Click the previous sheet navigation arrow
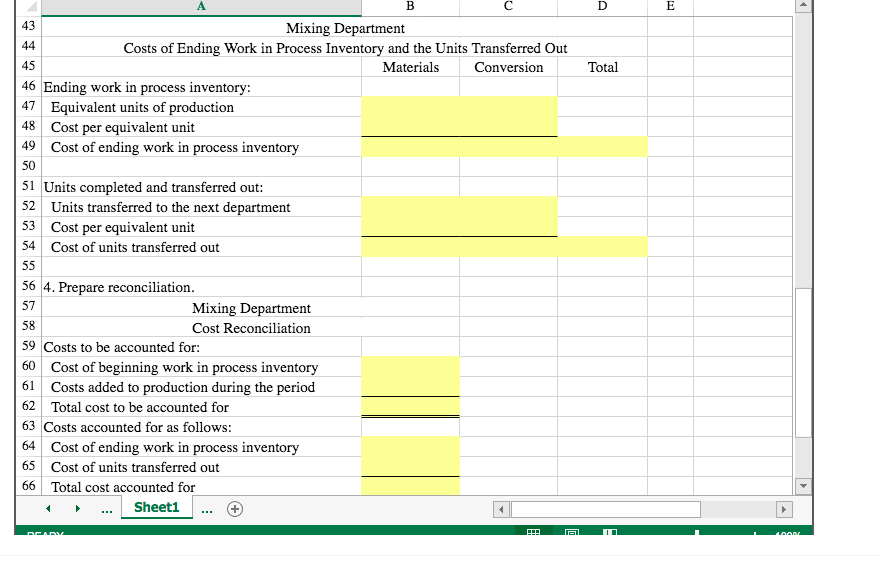879x561 pixels. (x=48, y=508)
